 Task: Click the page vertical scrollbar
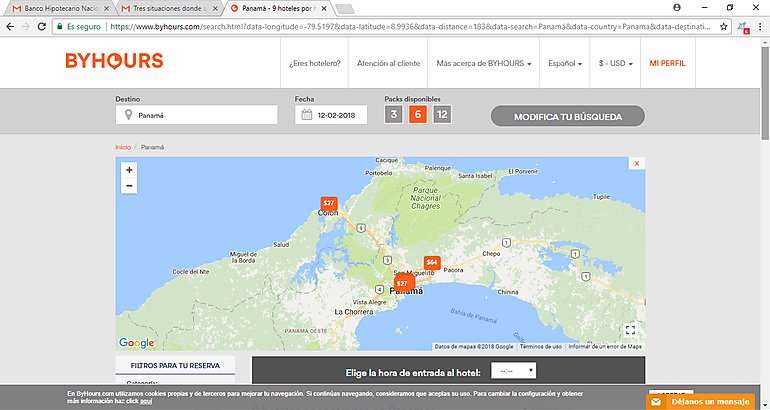(765, 93)
